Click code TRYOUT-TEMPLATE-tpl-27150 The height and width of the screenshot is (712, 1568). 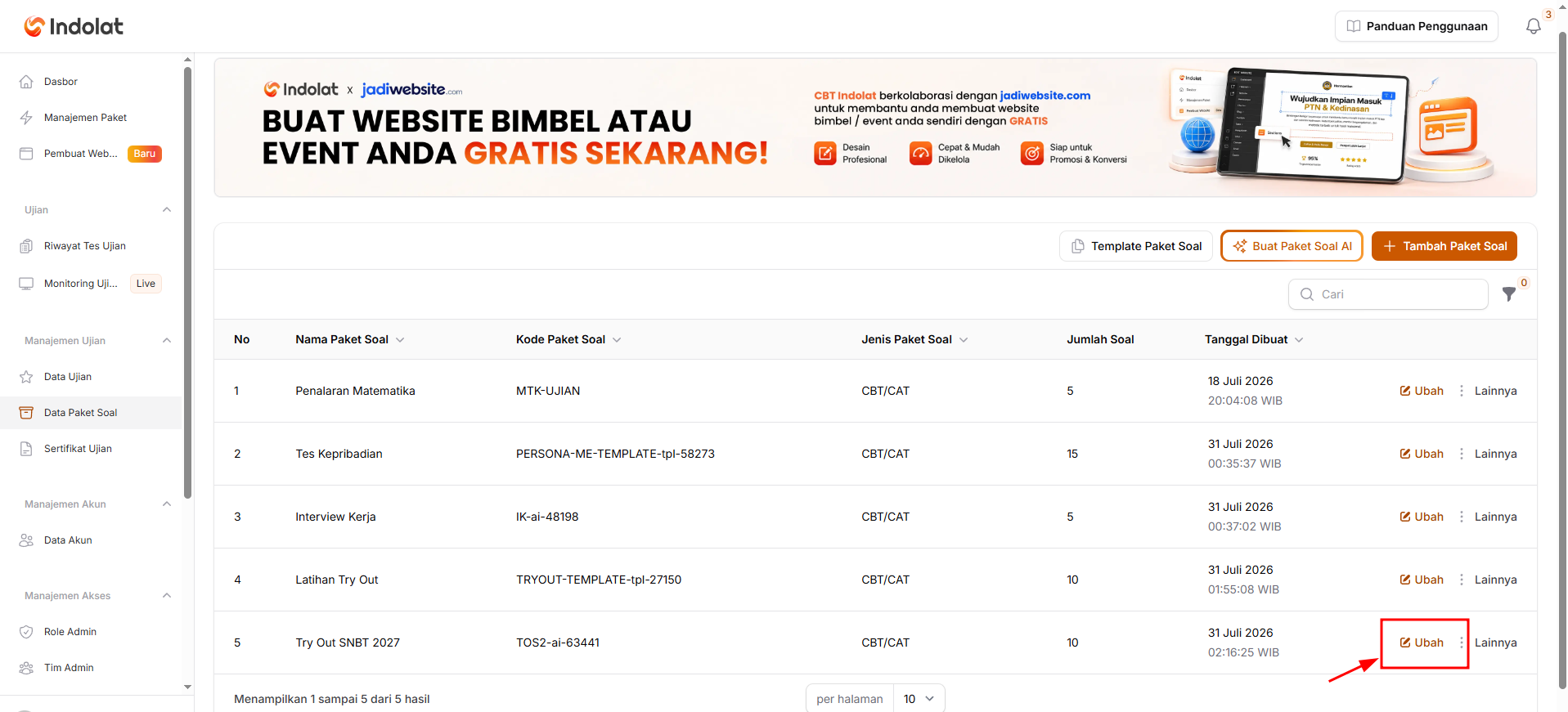click(599, 580)
